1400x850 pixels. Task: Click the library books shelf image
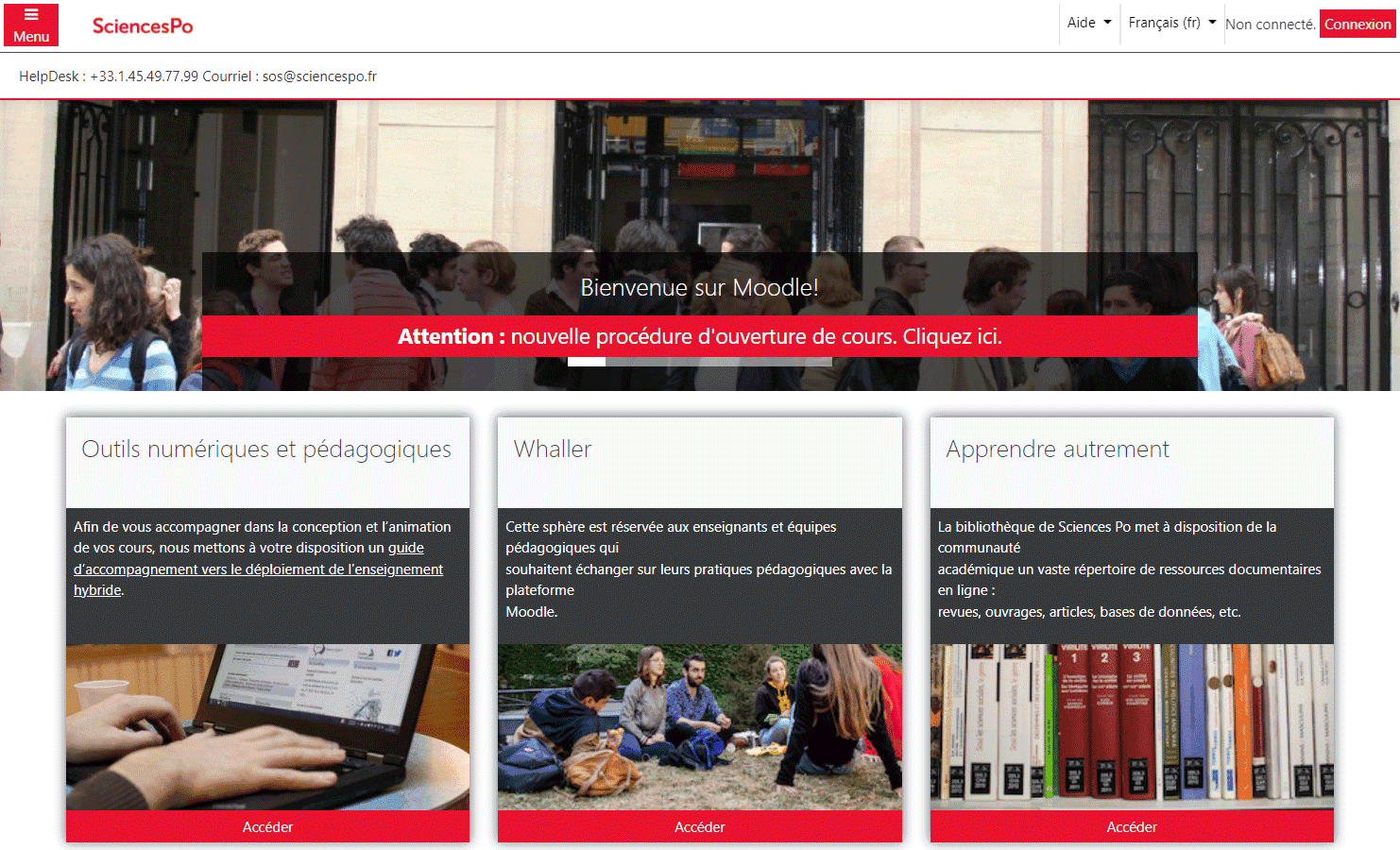coord(1132,727)
